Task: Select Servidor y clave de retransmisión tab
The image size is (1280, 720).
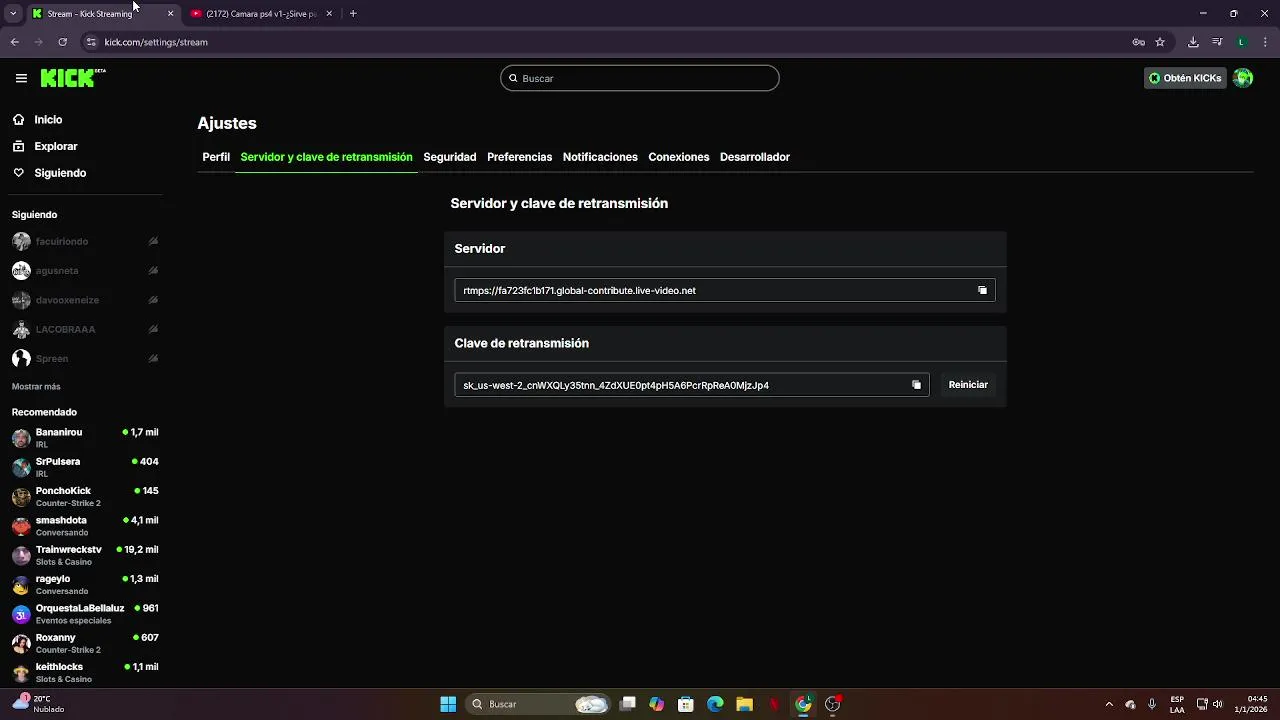Action: pyautogui.click(x=326, y=157)
